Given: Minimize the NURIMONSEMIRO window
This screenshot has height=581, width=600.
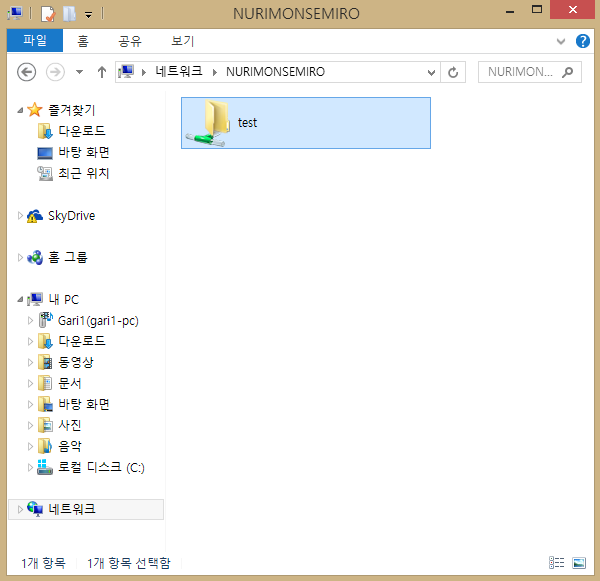Looking at the screenshot, I should (x=510, y=10).
